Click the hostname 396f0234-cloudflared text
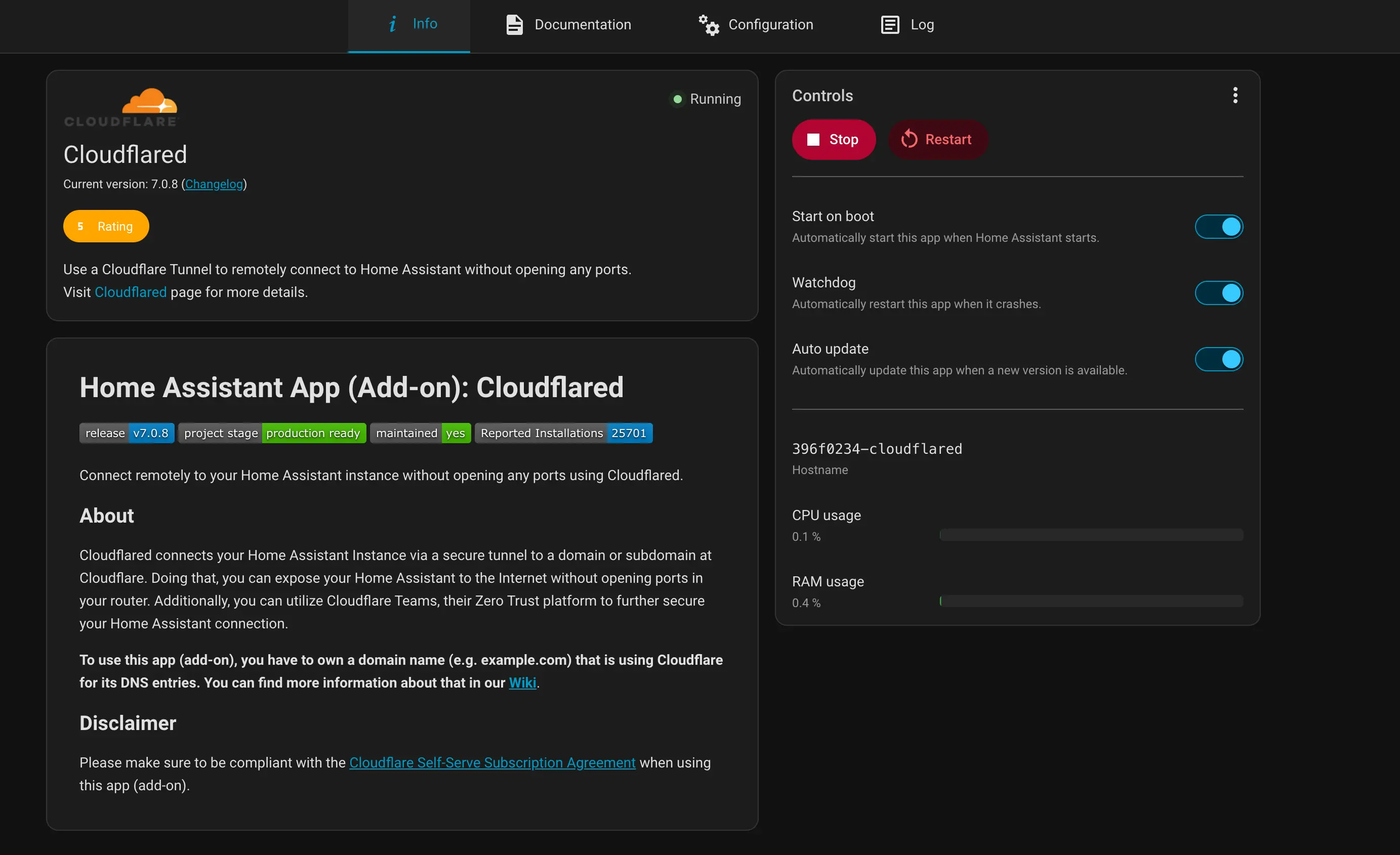Screen dimensions: 1400x855 [877, 449]
